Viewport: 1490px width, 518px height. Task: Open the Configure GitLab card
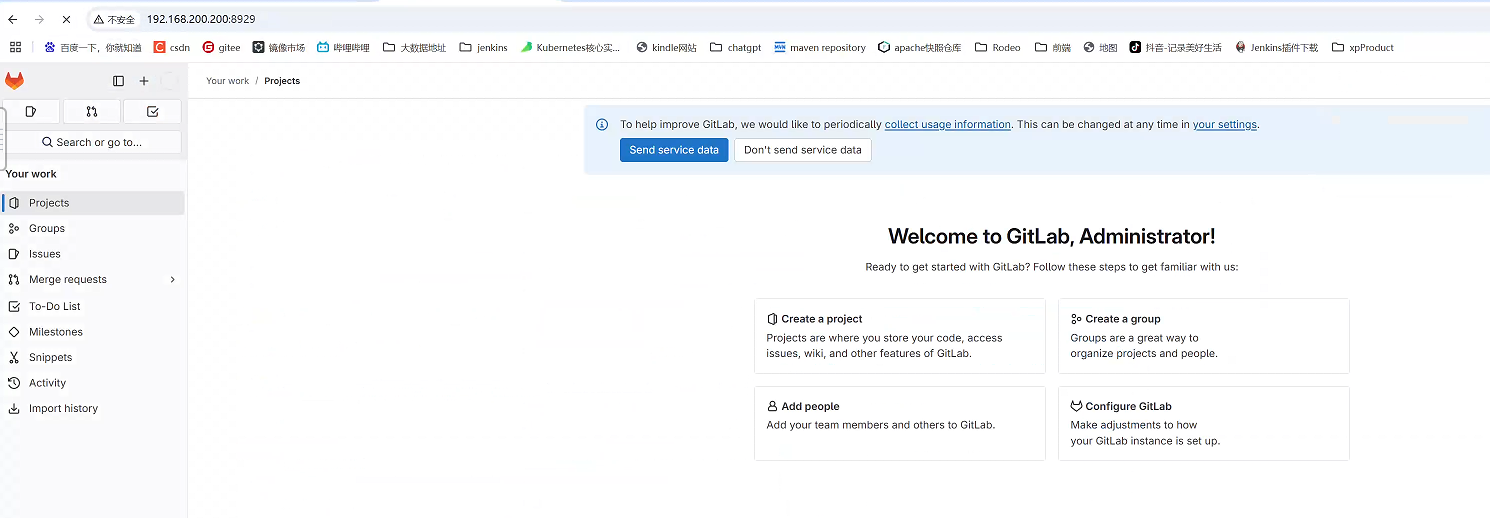pyautogui.click(x=1204, y=424)
